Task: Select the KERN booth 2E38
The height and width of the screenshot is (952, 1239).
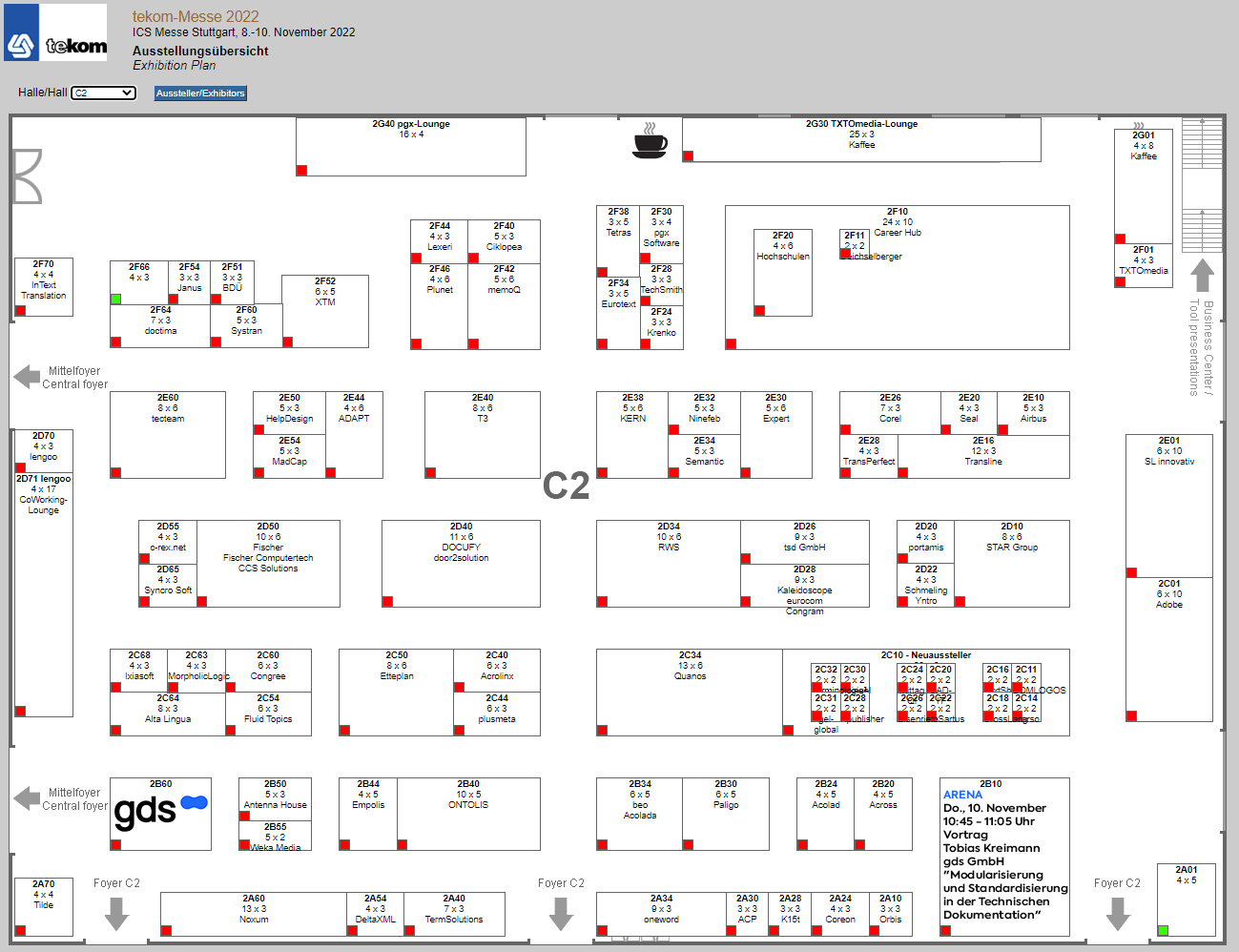Action: pyautogui.click(x=632, y=435)
